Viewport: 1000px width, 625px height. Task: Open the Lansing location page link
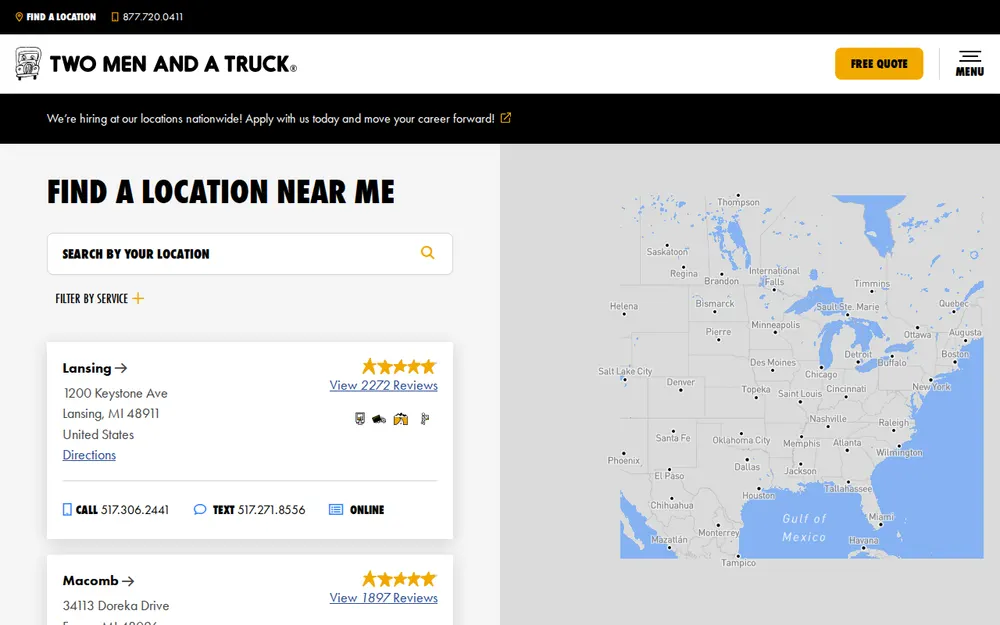click(x=95, y=368)
